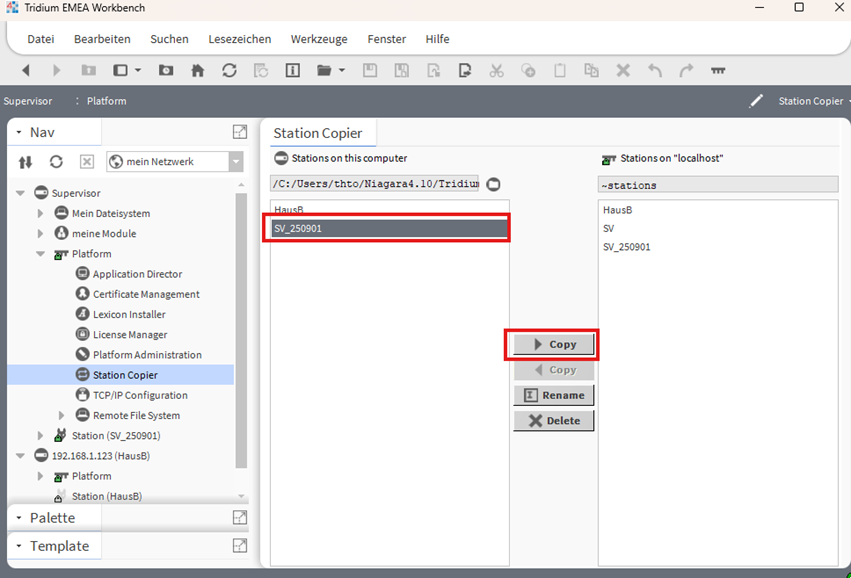Viewport: 851px width, 578px height.
Task: Click the Duplicate icon in toolbar
Action: click(591, 70)
